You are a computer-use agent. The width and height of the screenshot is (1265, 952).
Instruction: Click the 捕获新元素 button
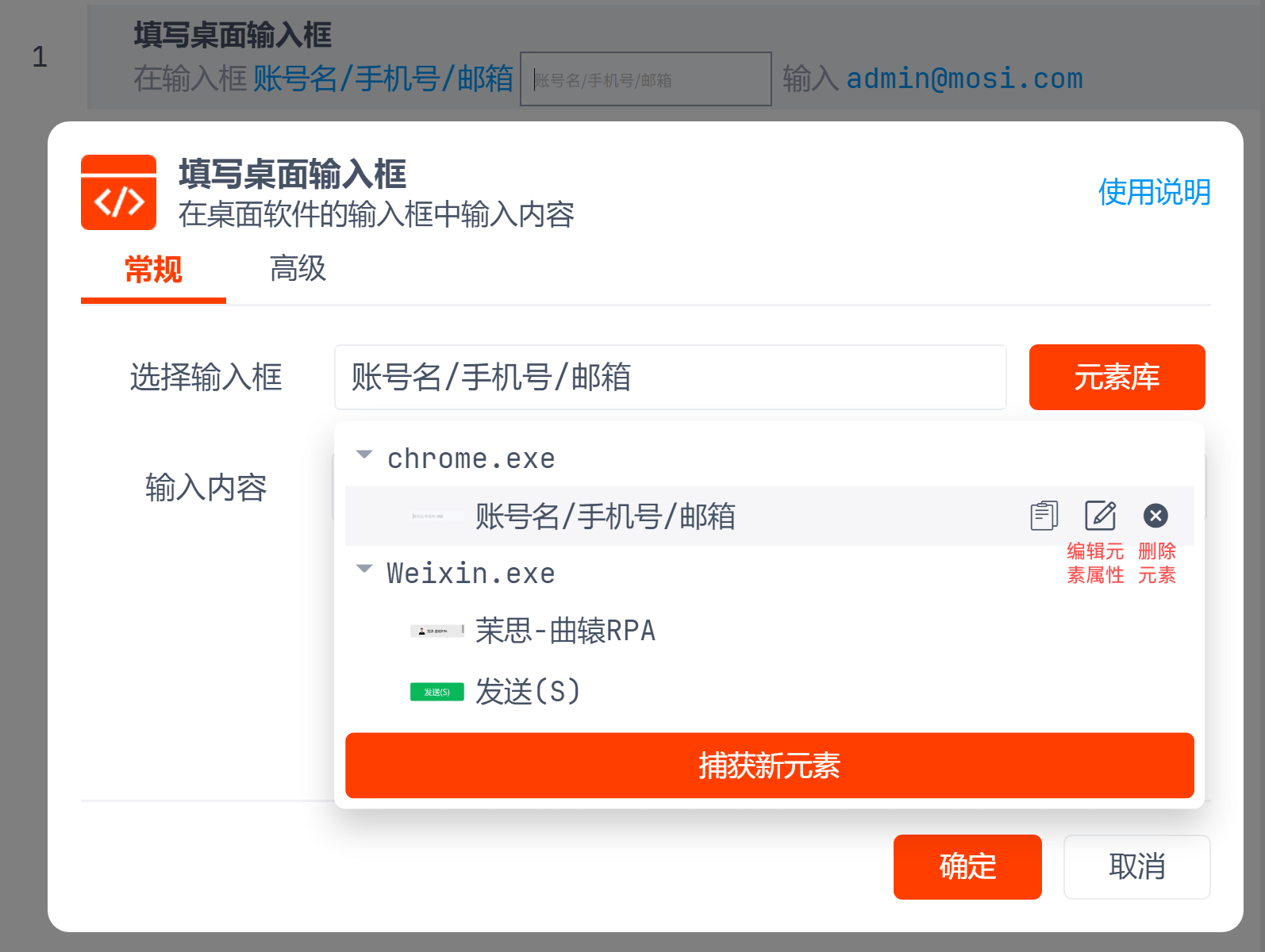tap(769, 766)
